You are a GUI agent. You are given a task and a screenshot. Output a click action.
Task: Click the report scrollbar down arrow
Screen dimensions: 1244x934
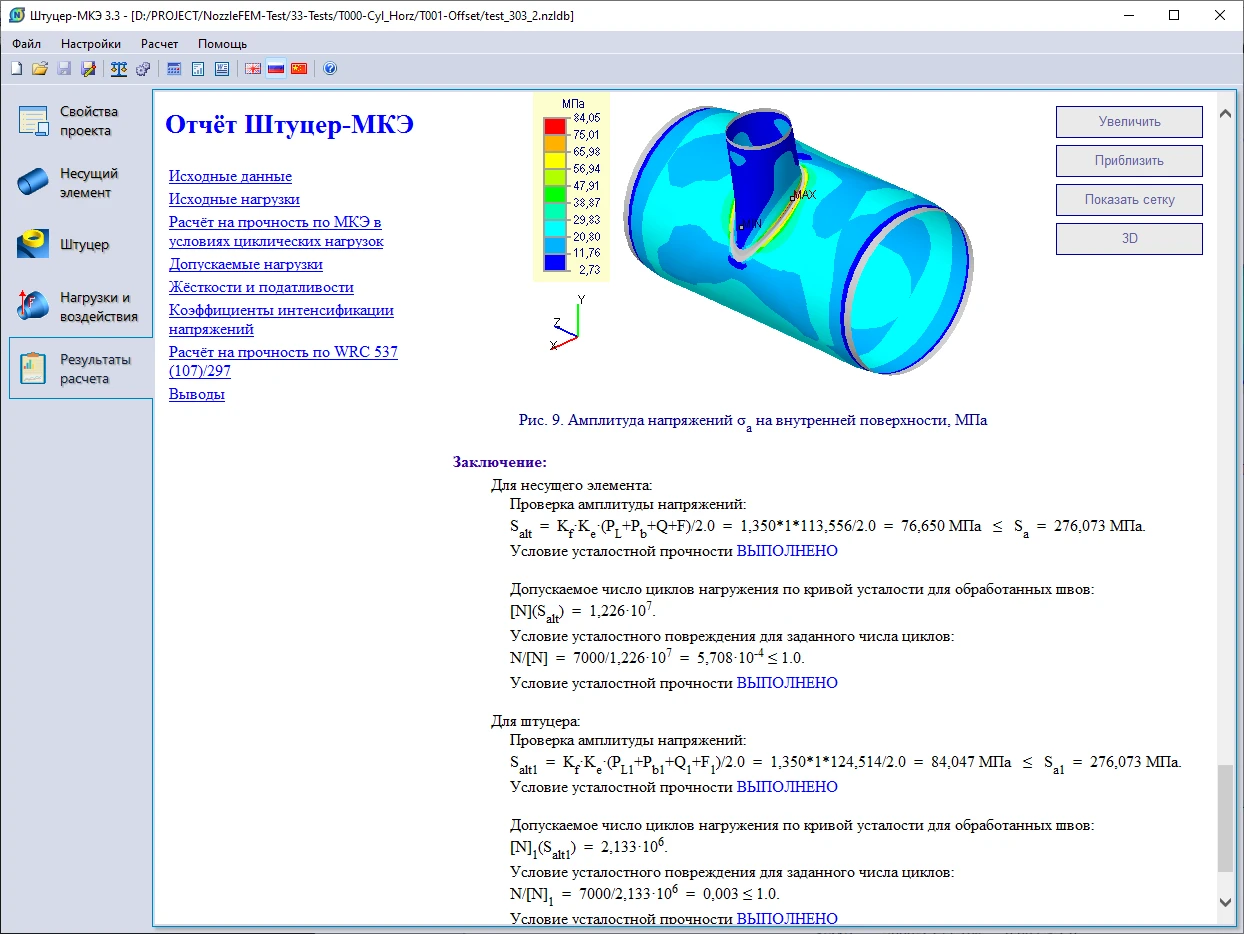coord(1225,903)
